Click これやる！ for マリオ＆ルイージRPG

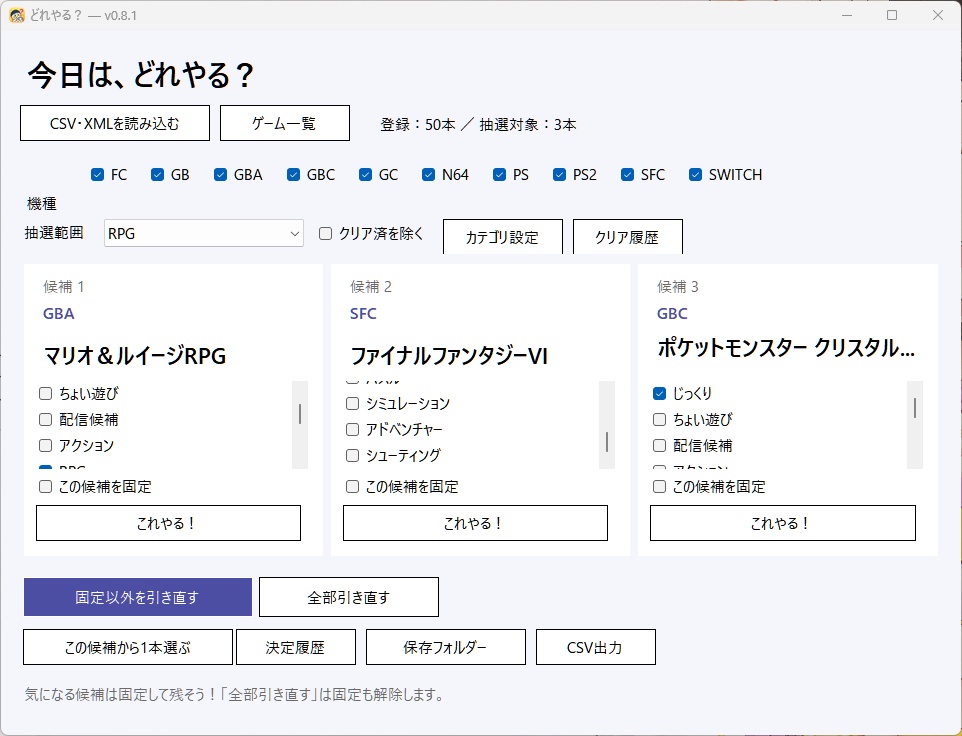pos(168,523)
